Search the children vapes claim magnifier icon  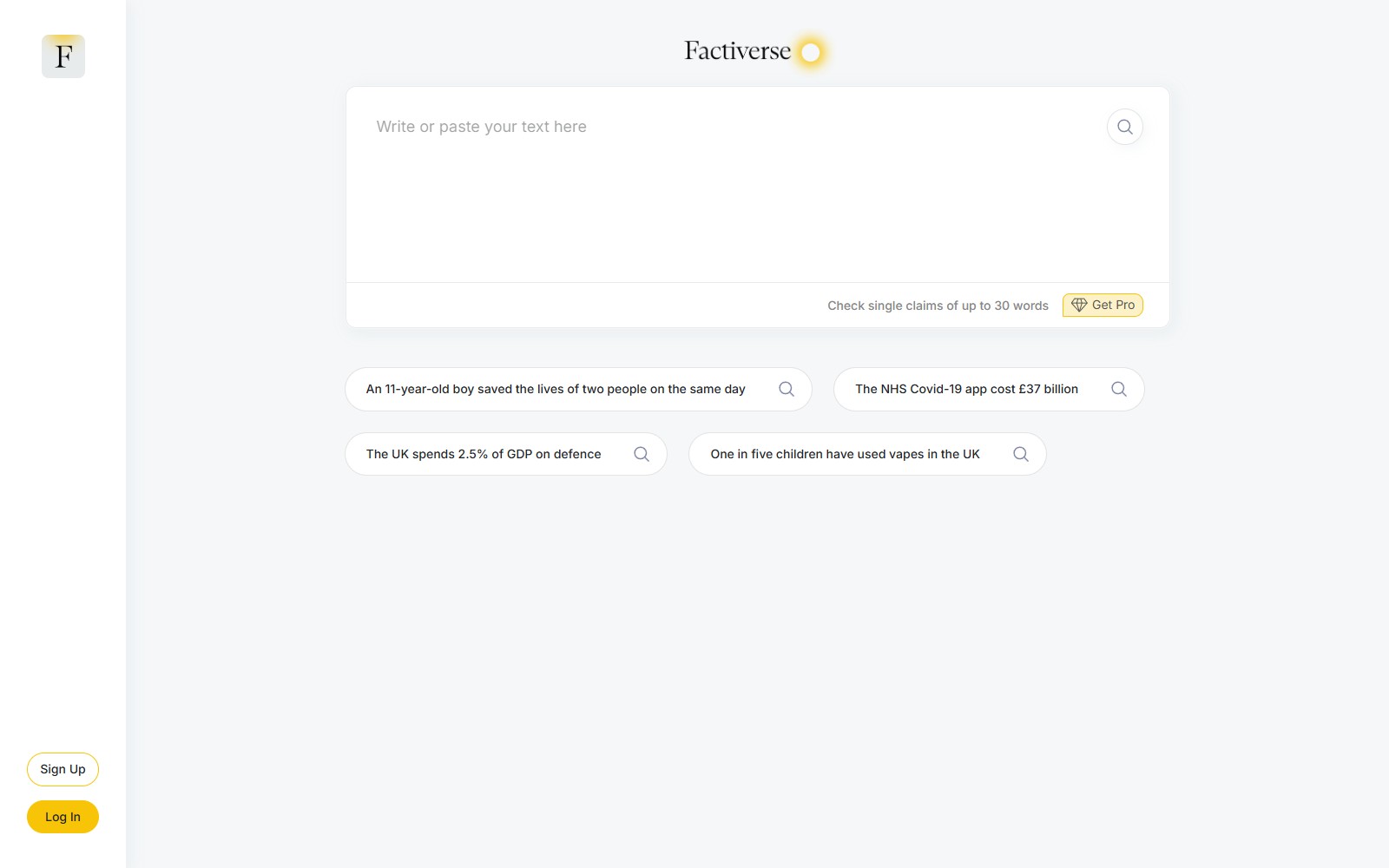click(x=1021, y=454)
